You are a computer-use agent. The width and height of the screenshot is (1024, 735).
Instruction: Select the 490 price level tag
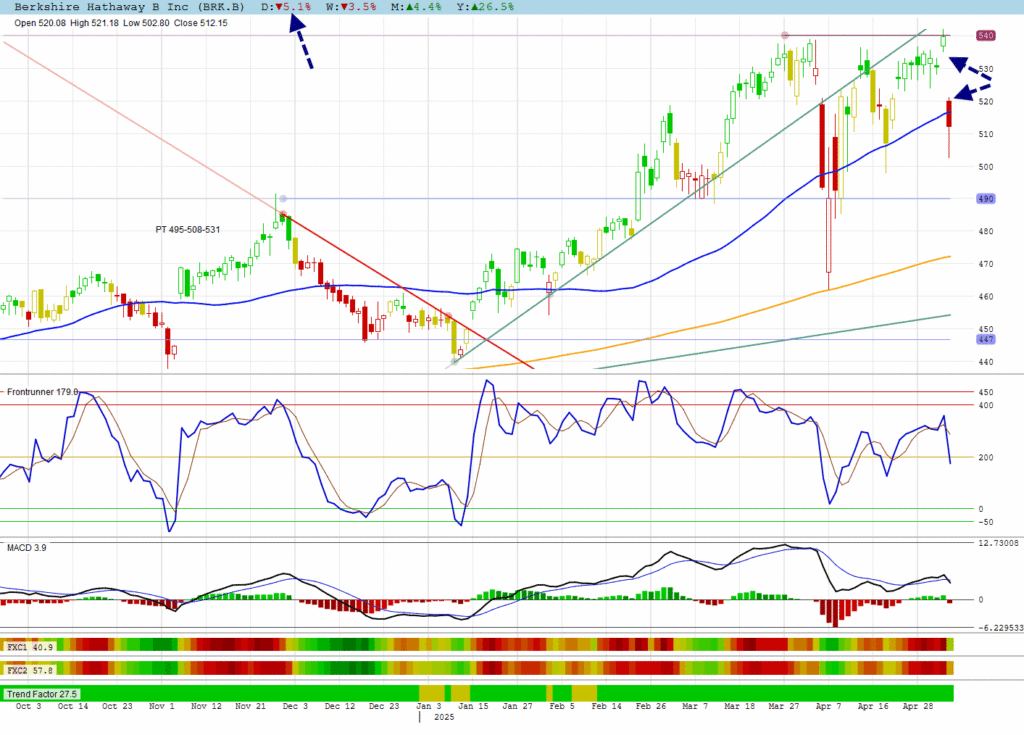coord(985,199)
